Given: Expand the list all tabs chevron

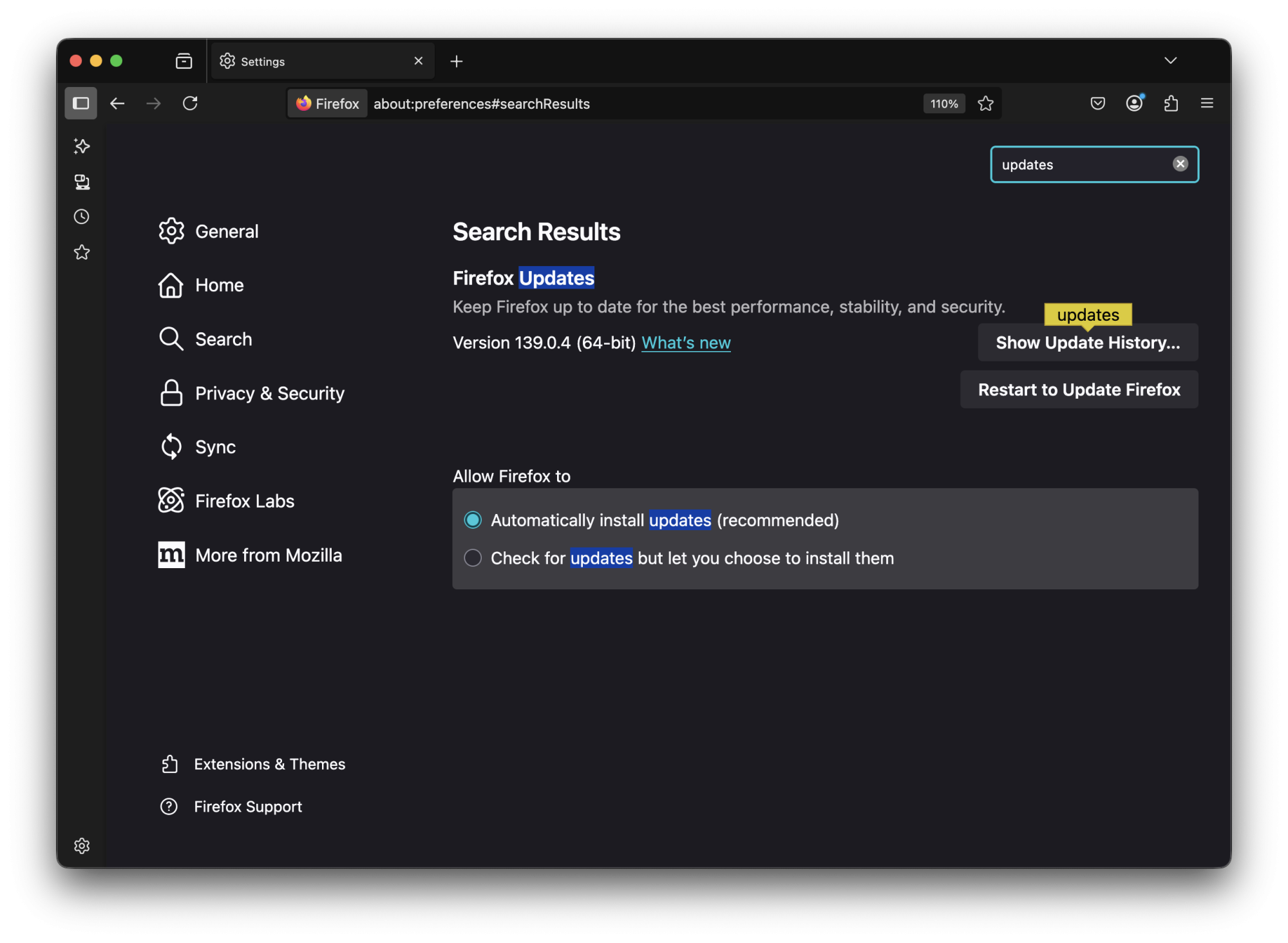Looking at the screenshot, I should pos(1171,61).
